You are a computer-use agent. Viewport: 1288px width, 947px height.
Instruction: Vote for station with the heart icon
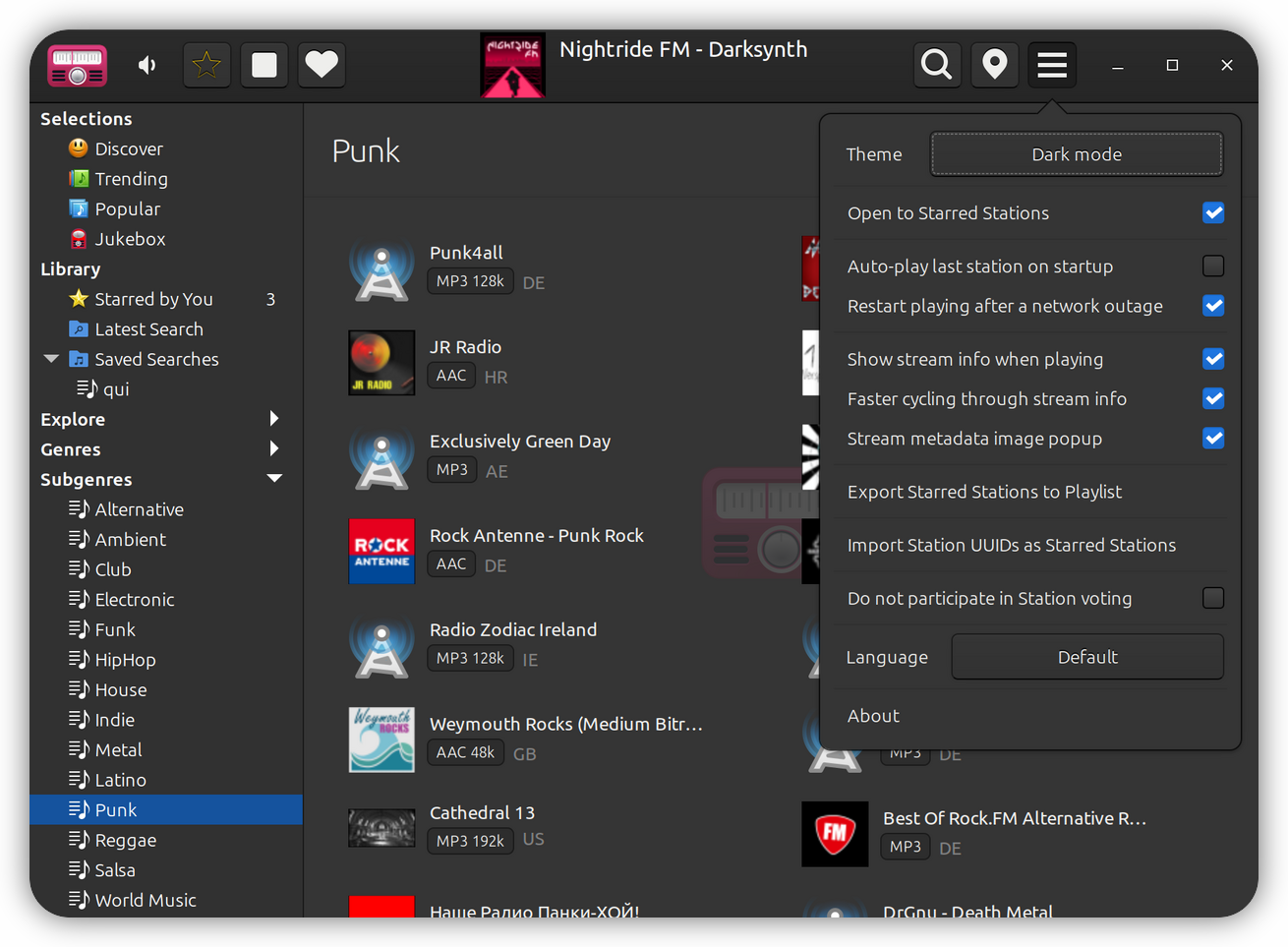[322, 65]
